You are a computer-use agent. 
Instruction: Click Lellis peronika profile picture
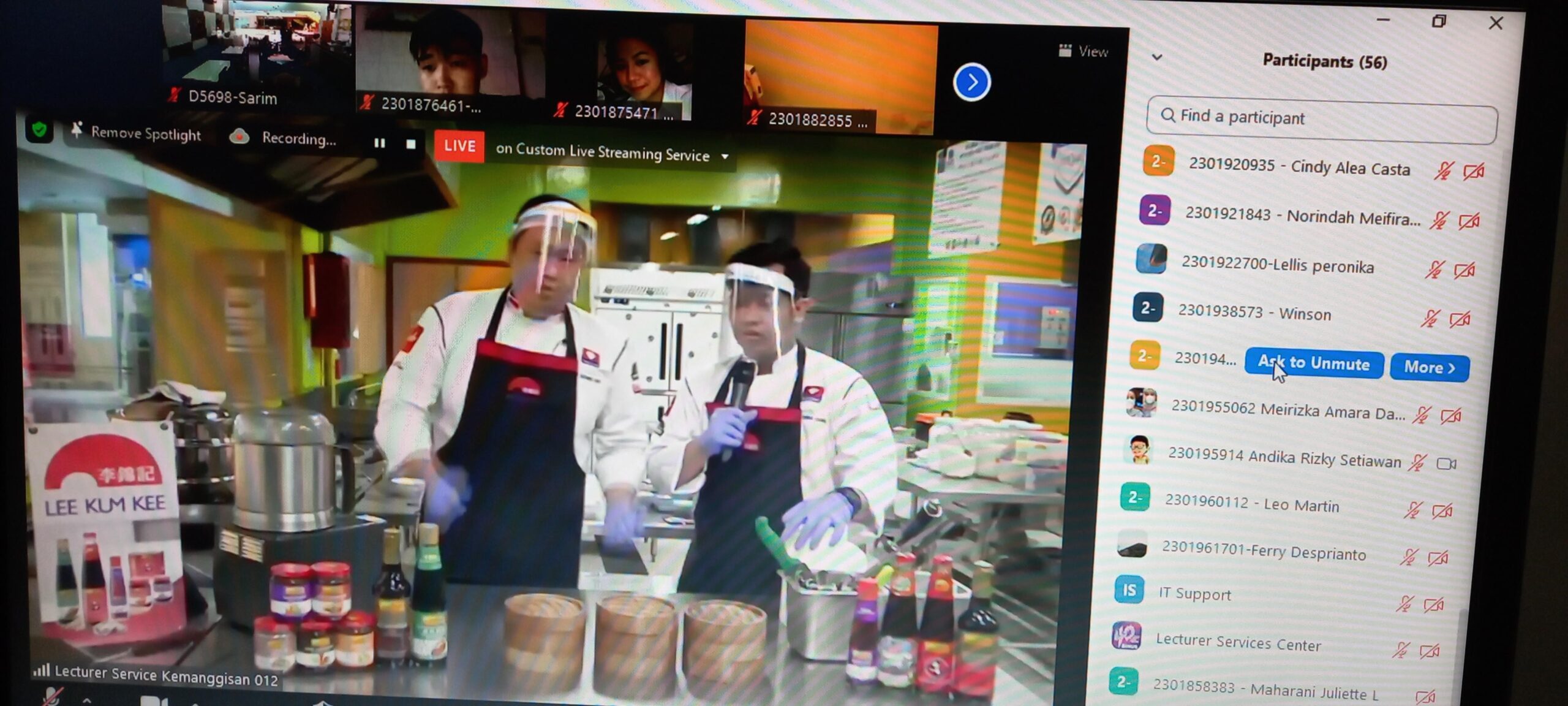click(1151, 259)
